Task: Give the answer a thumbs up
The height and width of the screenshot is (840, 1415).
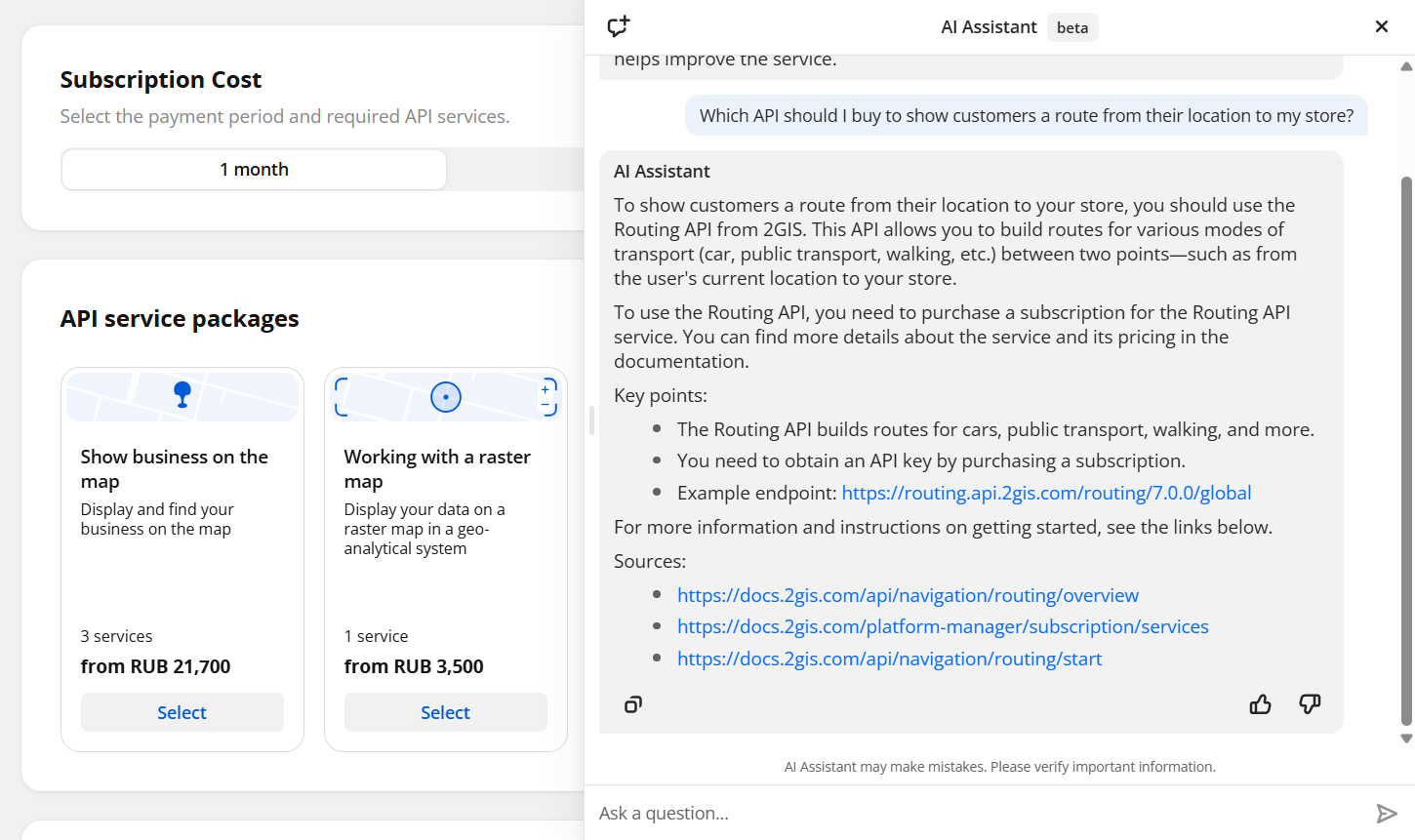Action: pos(1261,704)
